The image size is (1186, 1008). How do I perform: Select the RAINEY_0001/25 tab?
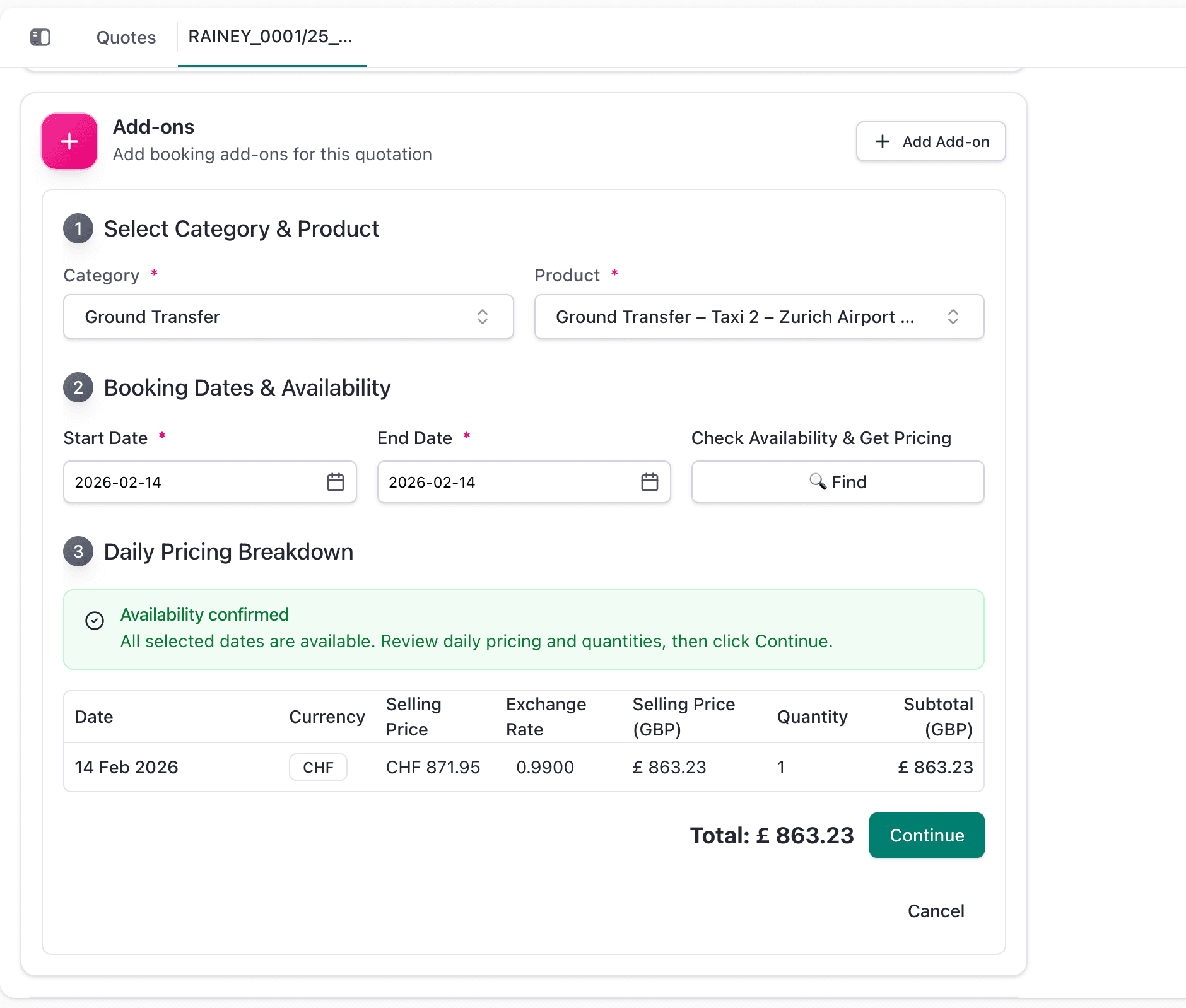click(271, 37)
